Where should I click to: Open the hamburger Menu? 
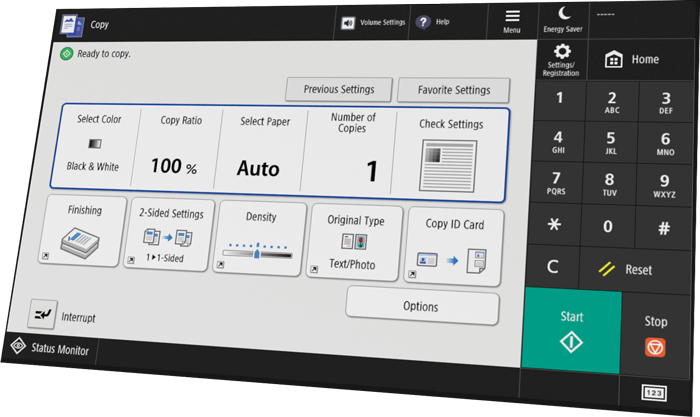tap(512, 20)
